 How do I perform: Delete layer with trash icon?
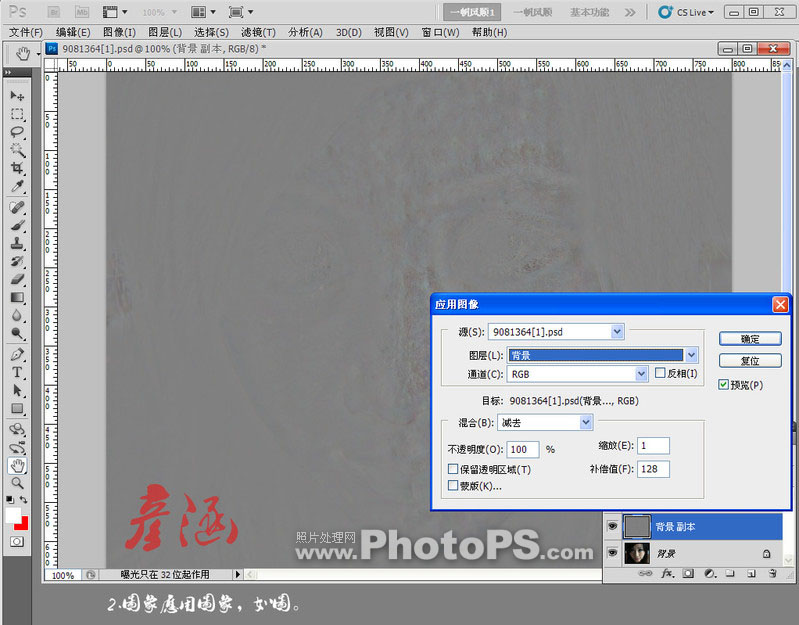pyautogui.click(x=773, y=574)
